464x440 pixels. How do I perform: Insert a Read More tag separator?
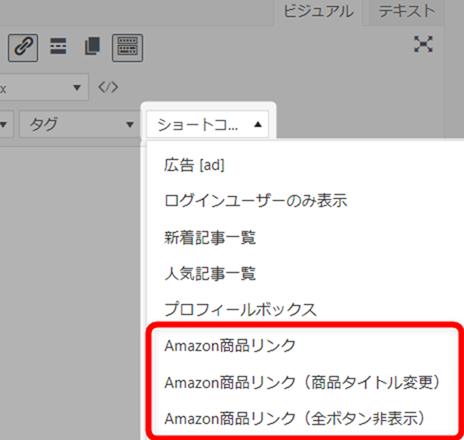pyautogui.click(x=58, y=46)
